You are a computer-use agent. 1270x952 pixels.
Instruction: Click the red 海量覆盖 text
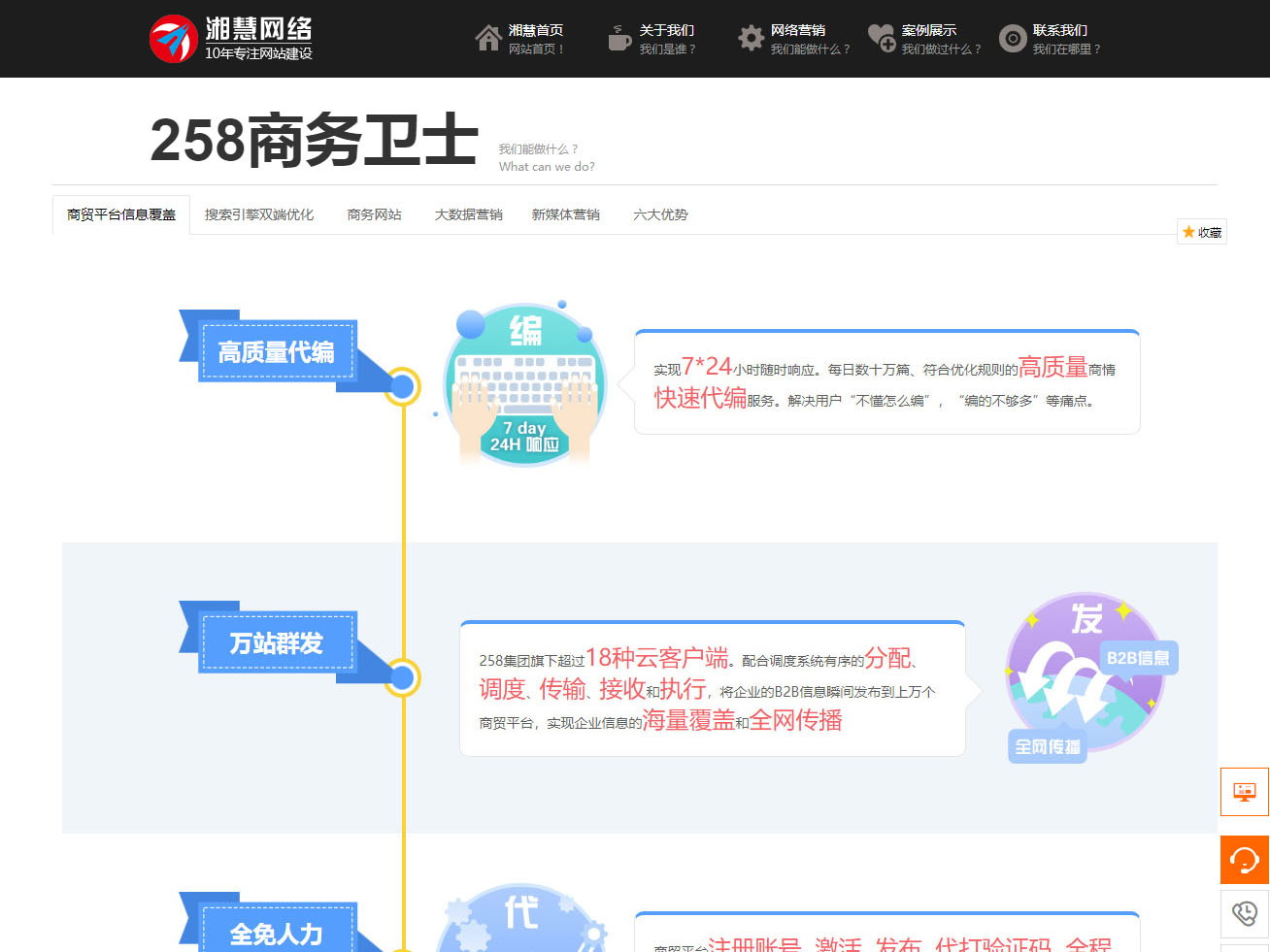click(688, 720)
